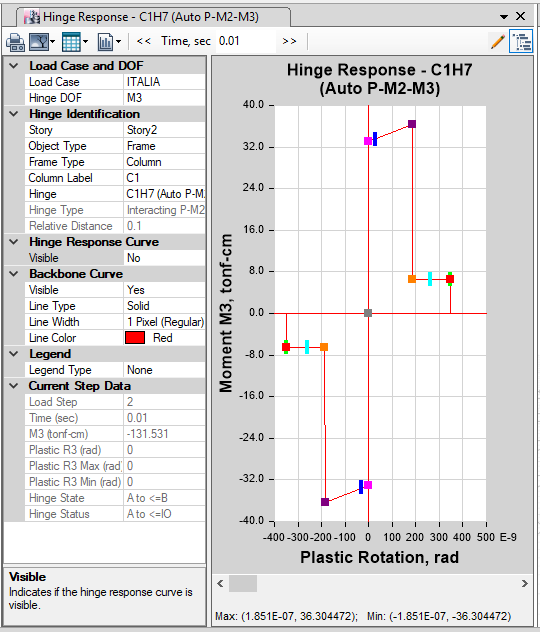
Task: Open the window tab list arrow
Action: coord(503,17)
